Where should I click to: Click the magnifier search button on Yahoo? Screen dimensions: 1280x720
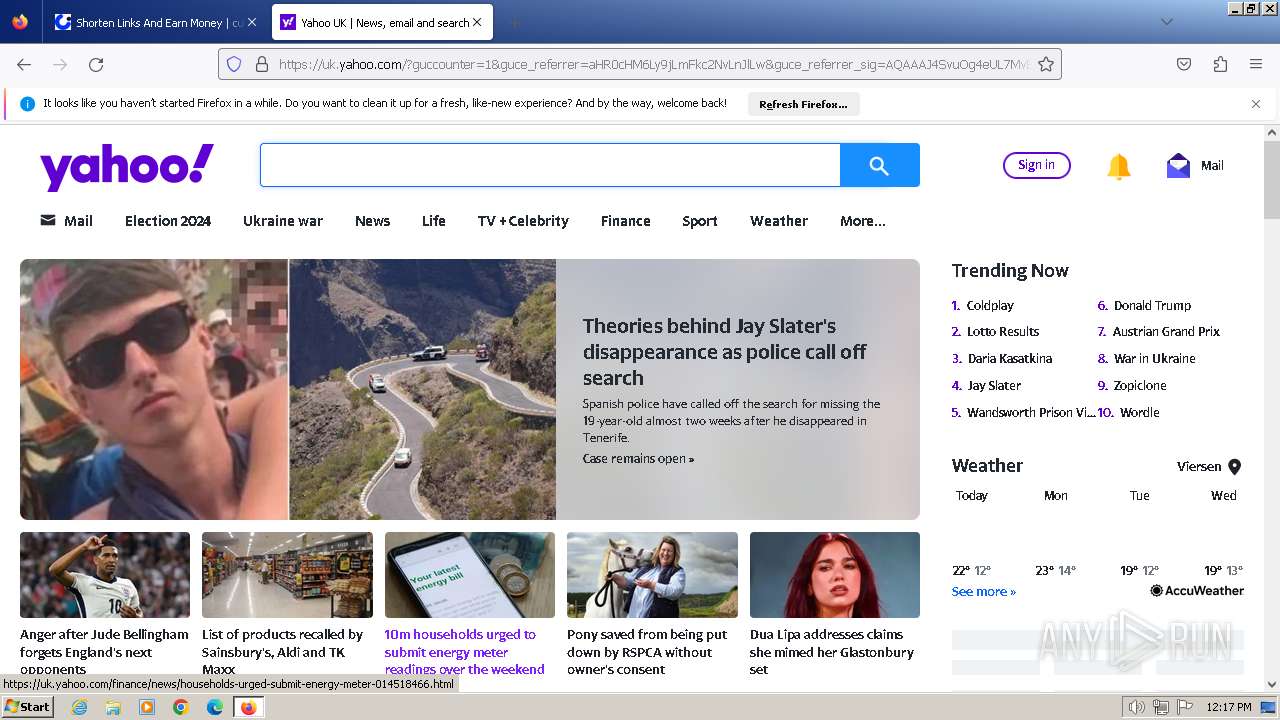(879, 165)
